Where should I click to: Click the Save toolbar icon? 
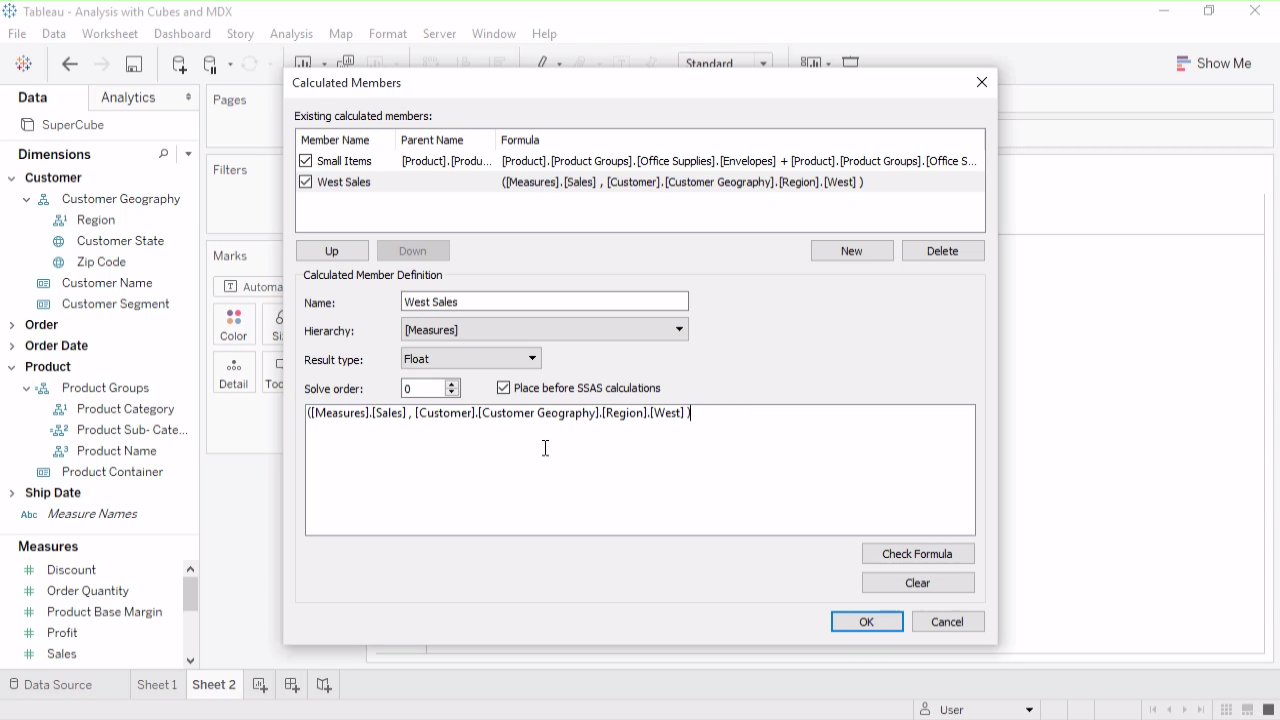(133, 64)
